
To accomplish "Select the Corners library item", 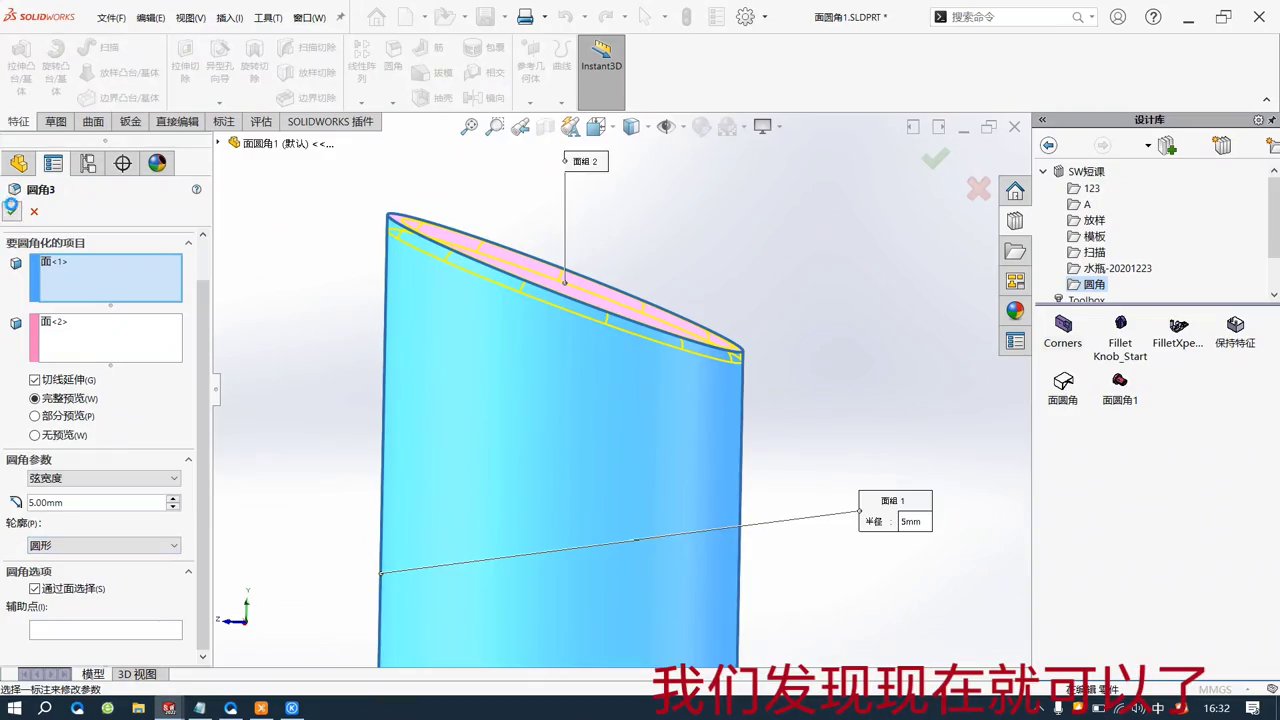I will 1063,331.
